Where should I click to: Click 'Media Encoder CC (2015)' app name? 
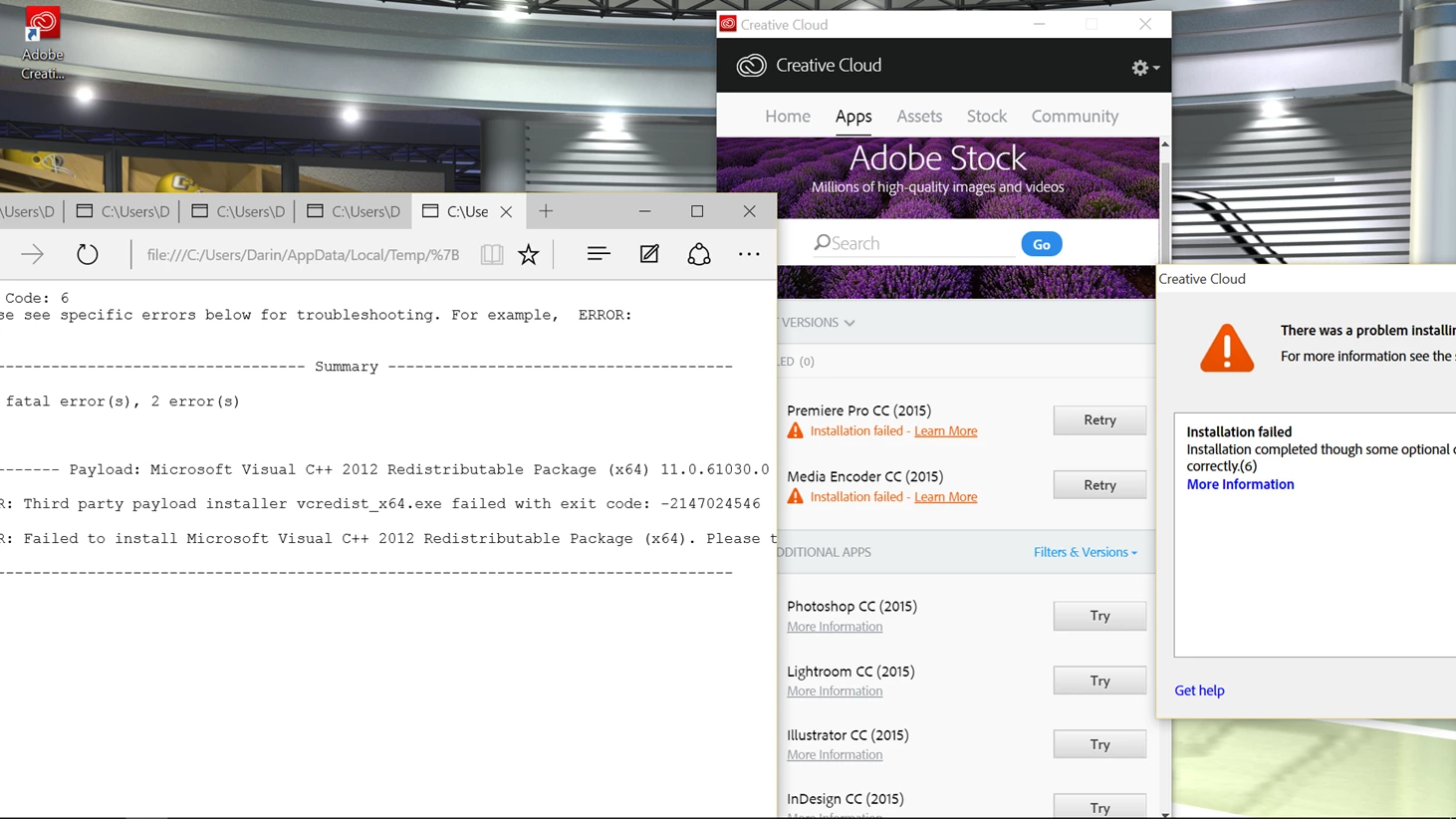[864, 476]
